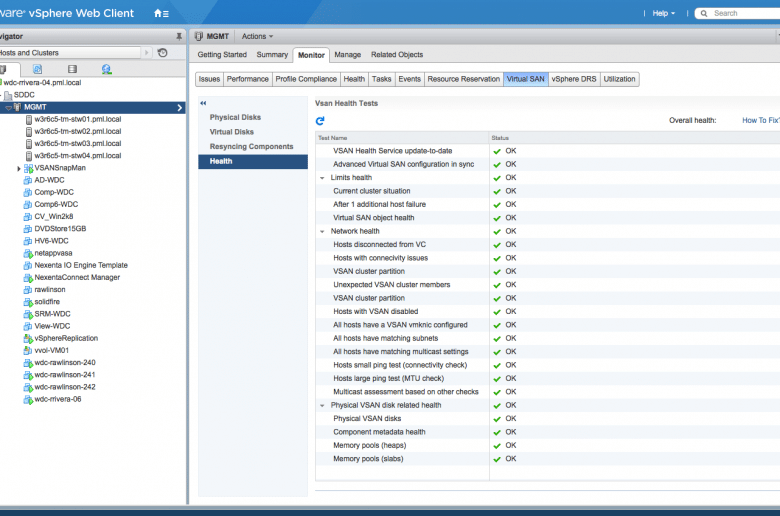Switch to the Manage tab

click(348, 55)
